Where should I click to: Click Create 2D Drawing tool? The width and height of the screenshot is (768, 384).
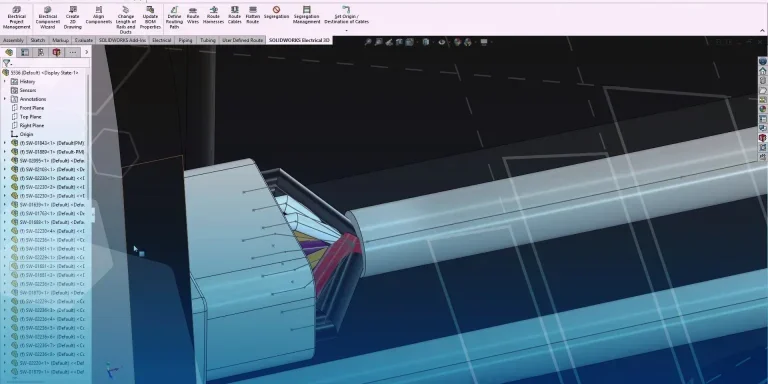[72, 18]
